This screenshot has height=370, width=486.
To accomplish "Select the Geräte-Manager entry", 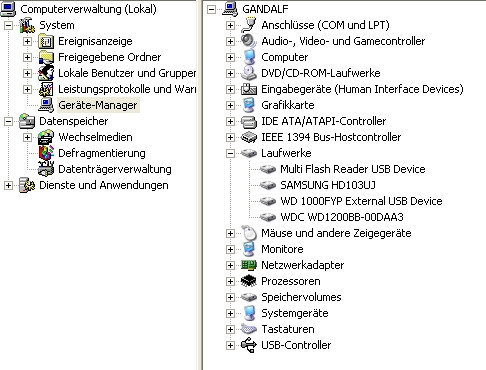I will (x=98, y=105).
